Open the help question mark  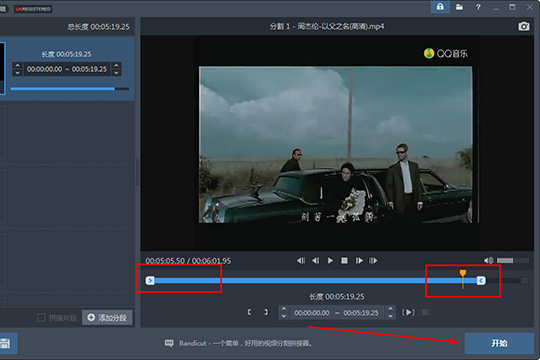[478, 7]
